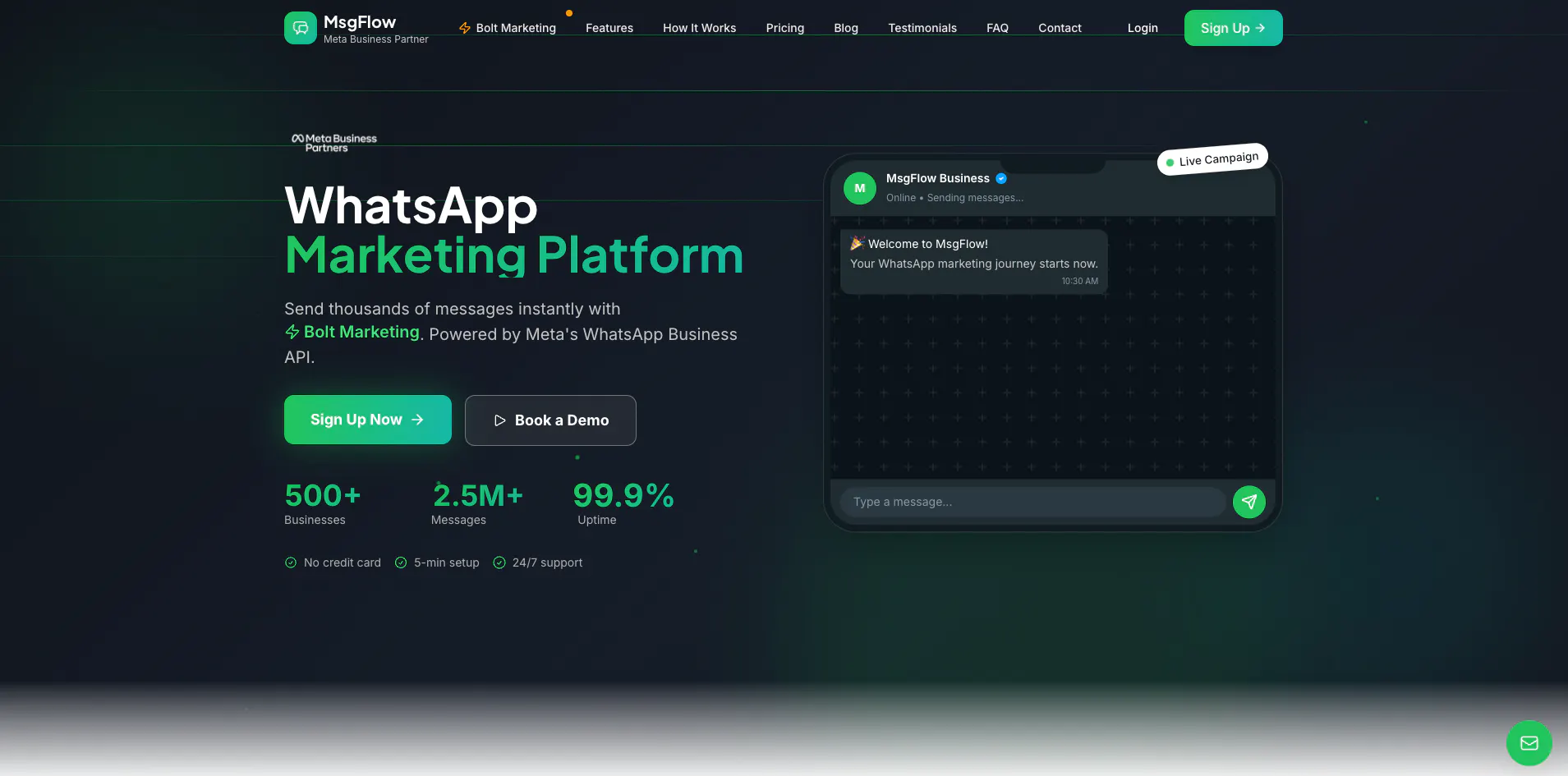Screen dimensions: 1568x776
Task: Click the green send message icon
Action: (1248, 502)
